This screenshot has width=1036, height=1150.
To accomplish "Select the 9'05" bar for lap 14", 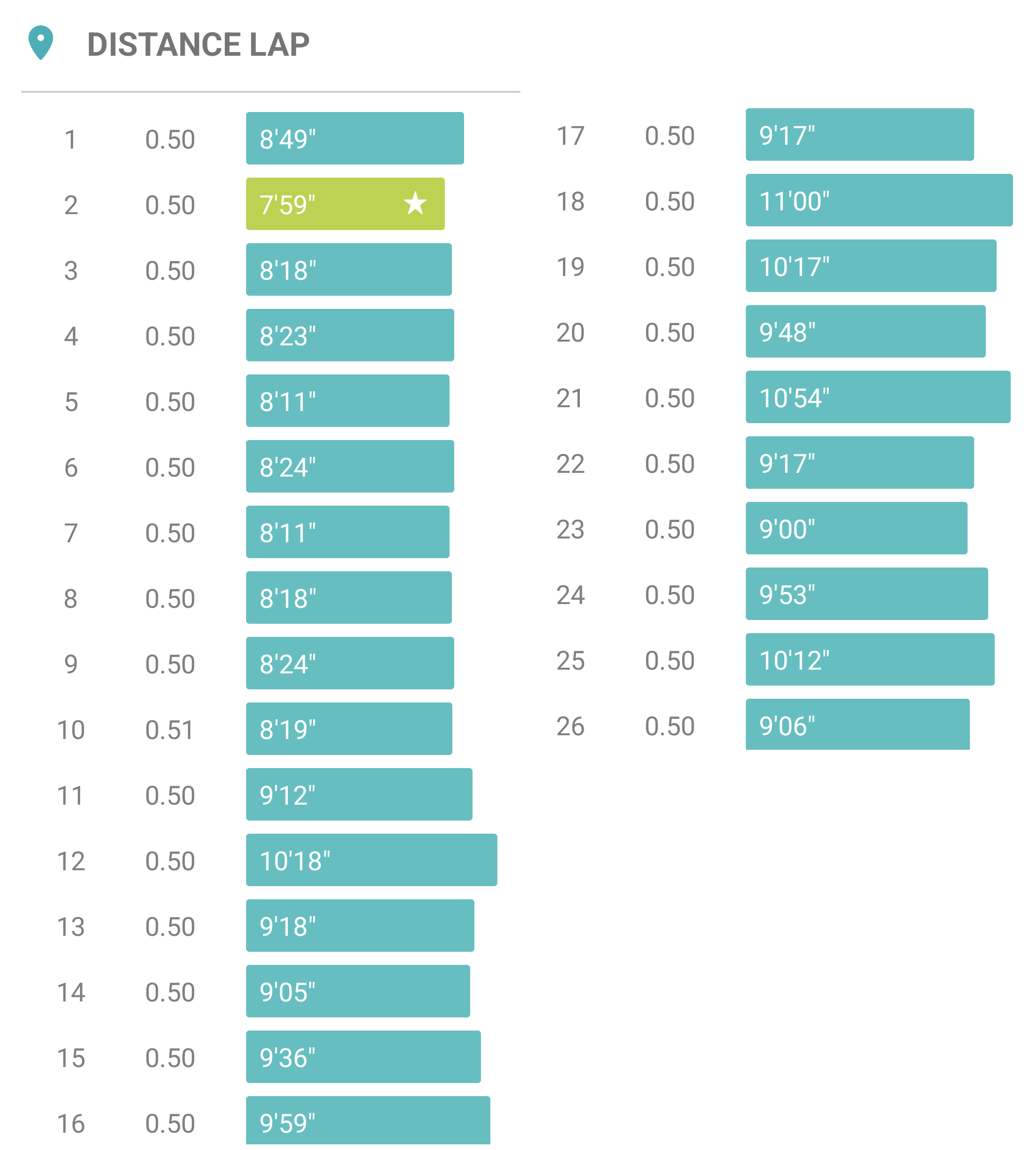I will (358, 991).
